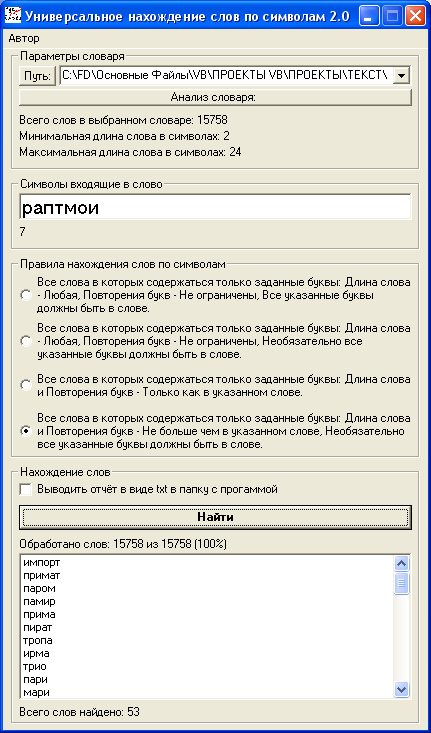The height and width of the screenshot is (733, 431).
Task: Click the results list scrollbar thumb
Action: point(402,583)
